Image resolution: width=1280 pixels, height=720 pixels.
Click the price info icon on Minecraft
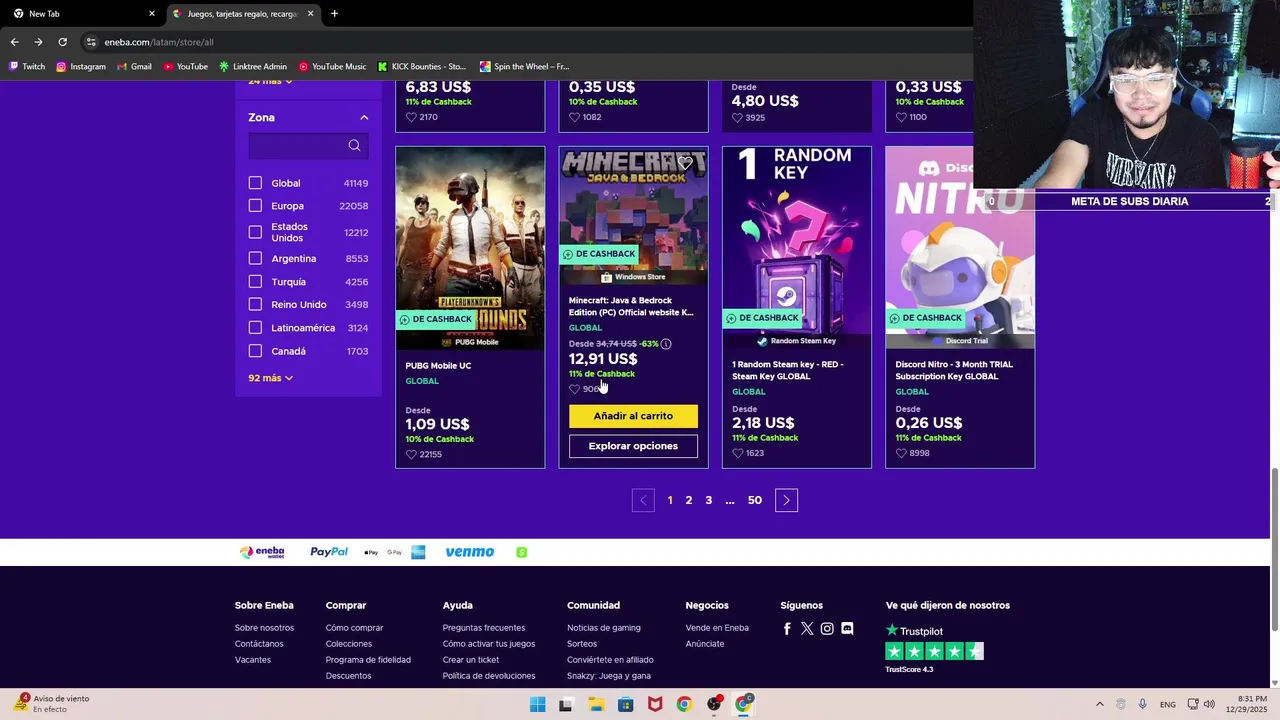(666, 344)
